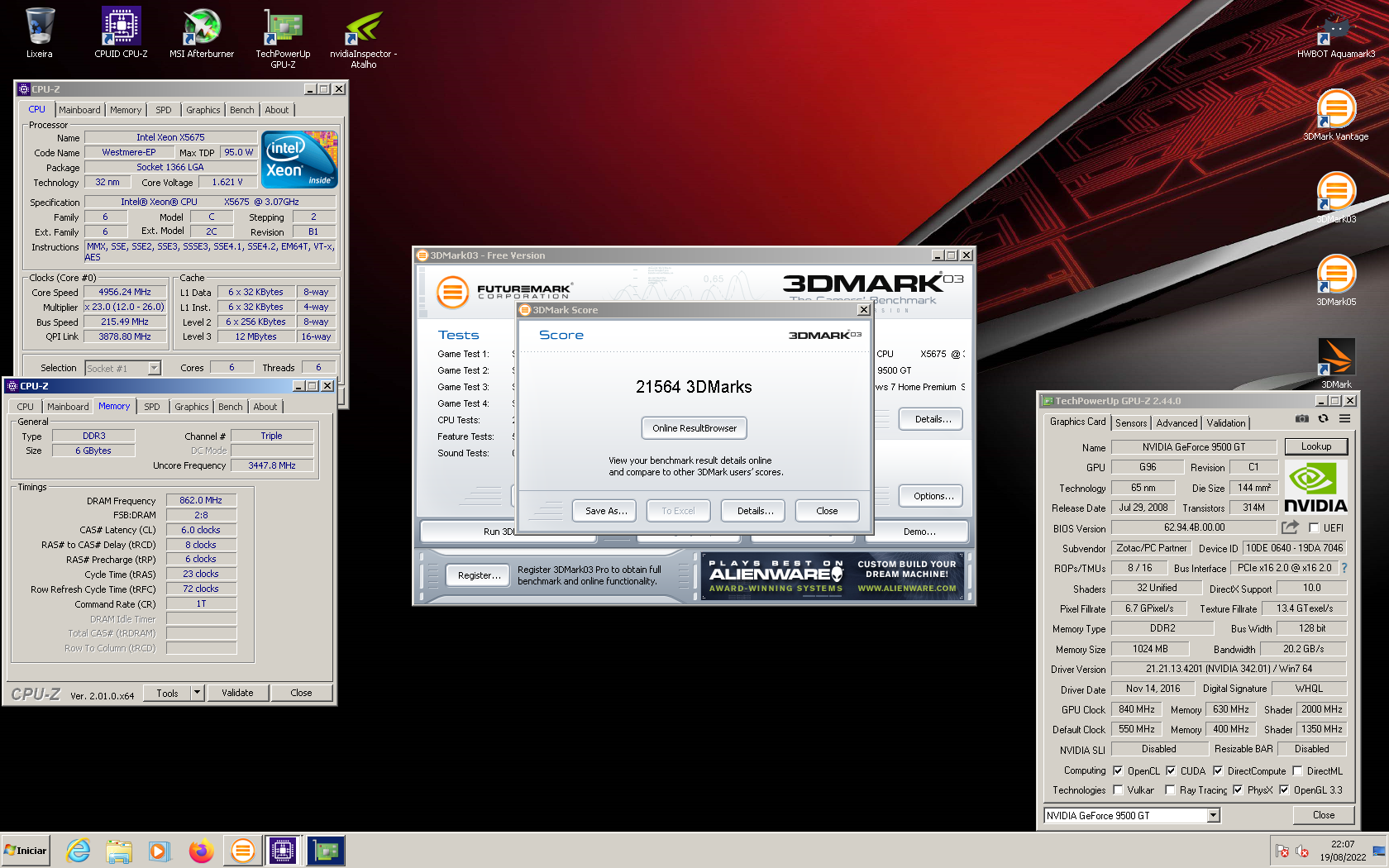
Task: Switch to GPU-Z taskbar button
Action: 326,851
